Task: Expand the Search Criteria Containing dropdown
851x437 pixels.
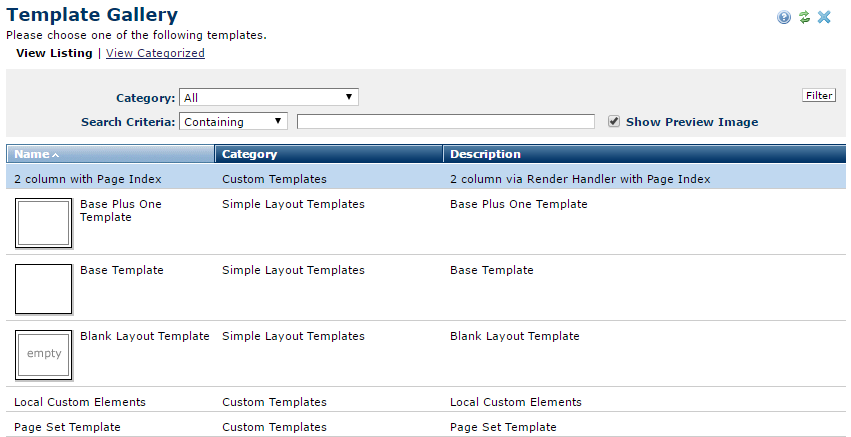Action: (233, 122)
